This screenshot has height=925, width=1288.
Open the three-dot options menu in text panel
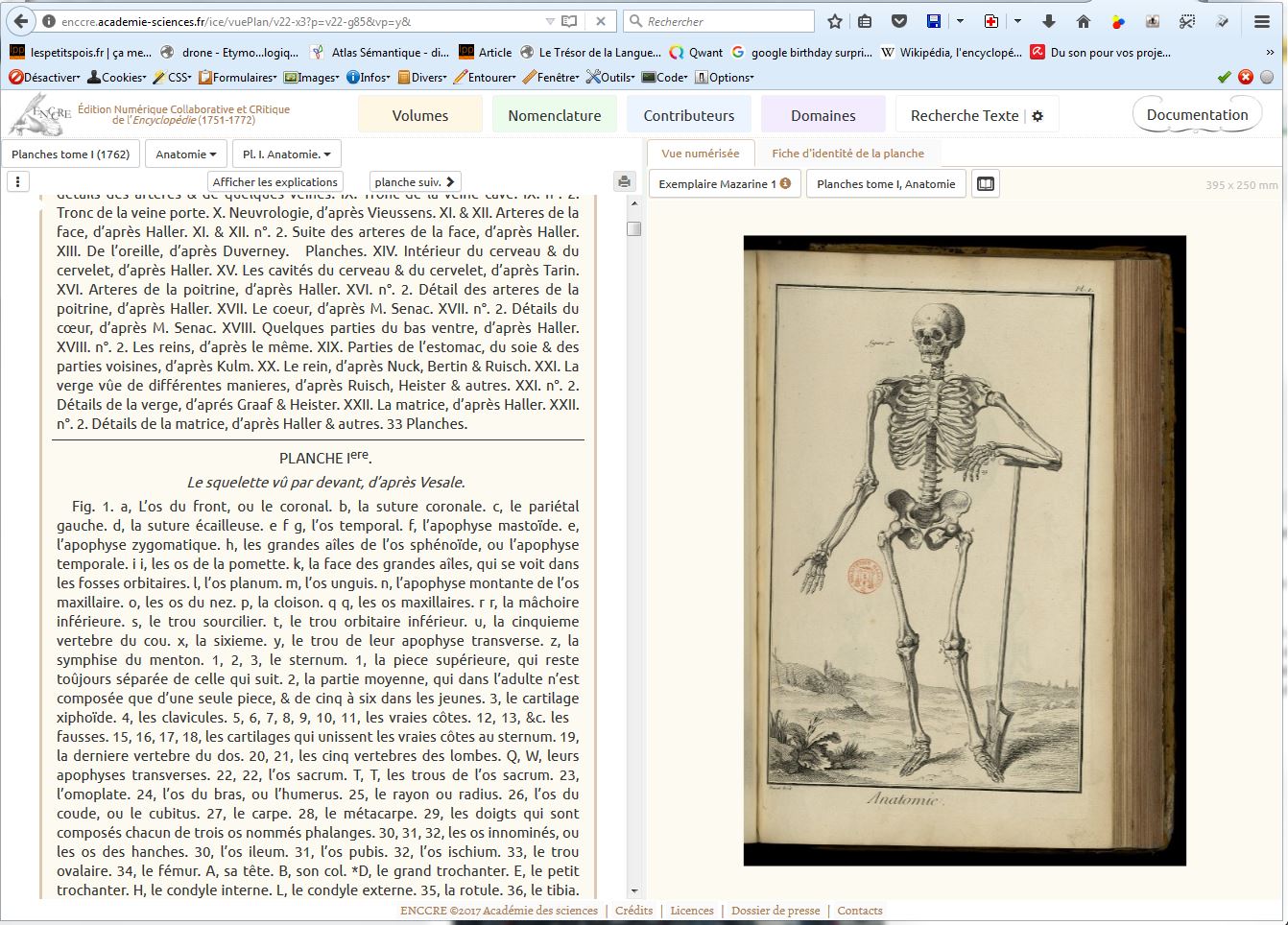click(17, 181)
